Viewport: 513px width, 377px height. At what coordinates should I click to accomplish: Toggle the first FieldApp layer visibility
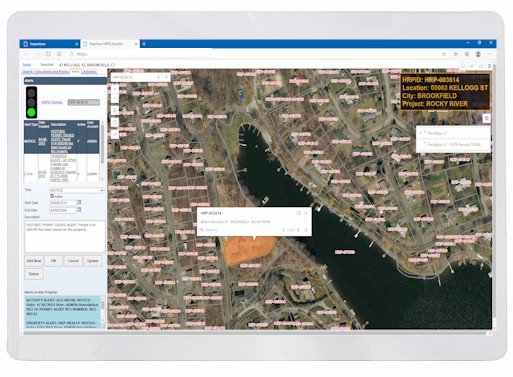click(425, 133)
